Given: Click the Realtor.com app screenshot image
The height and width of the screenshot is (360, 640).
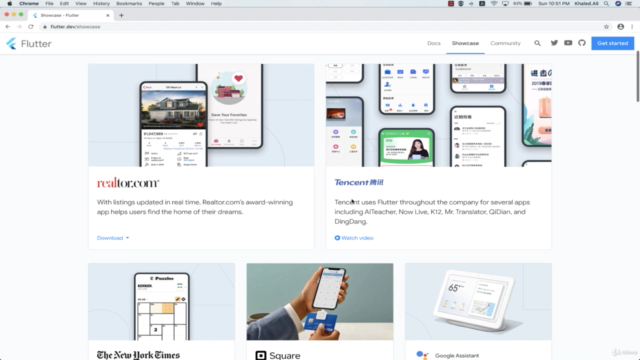Looking at the screenshot, I should (201, 115).
